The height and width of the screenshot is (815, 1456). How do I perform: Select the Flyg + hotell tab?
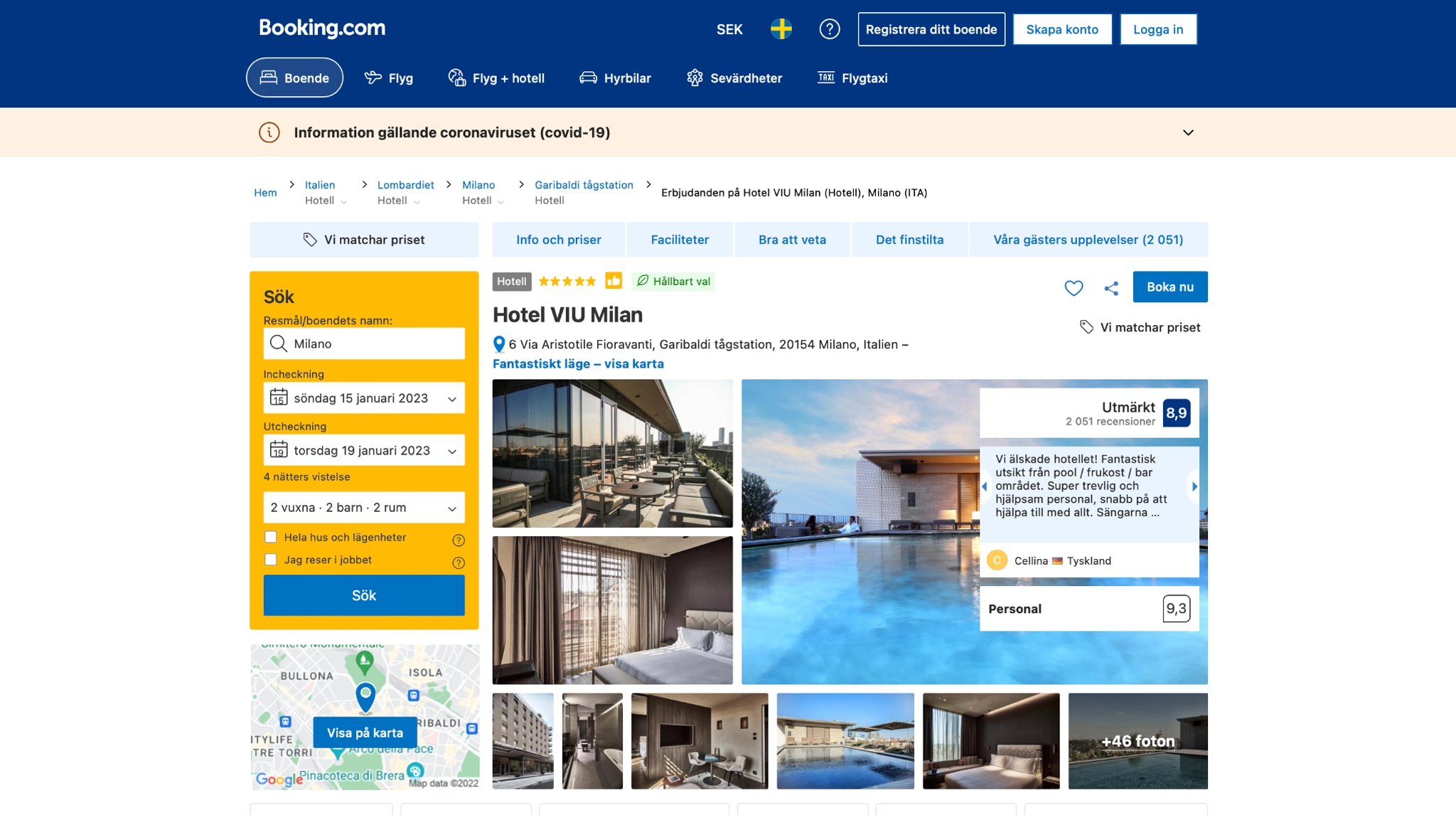(x=496, y=78)
